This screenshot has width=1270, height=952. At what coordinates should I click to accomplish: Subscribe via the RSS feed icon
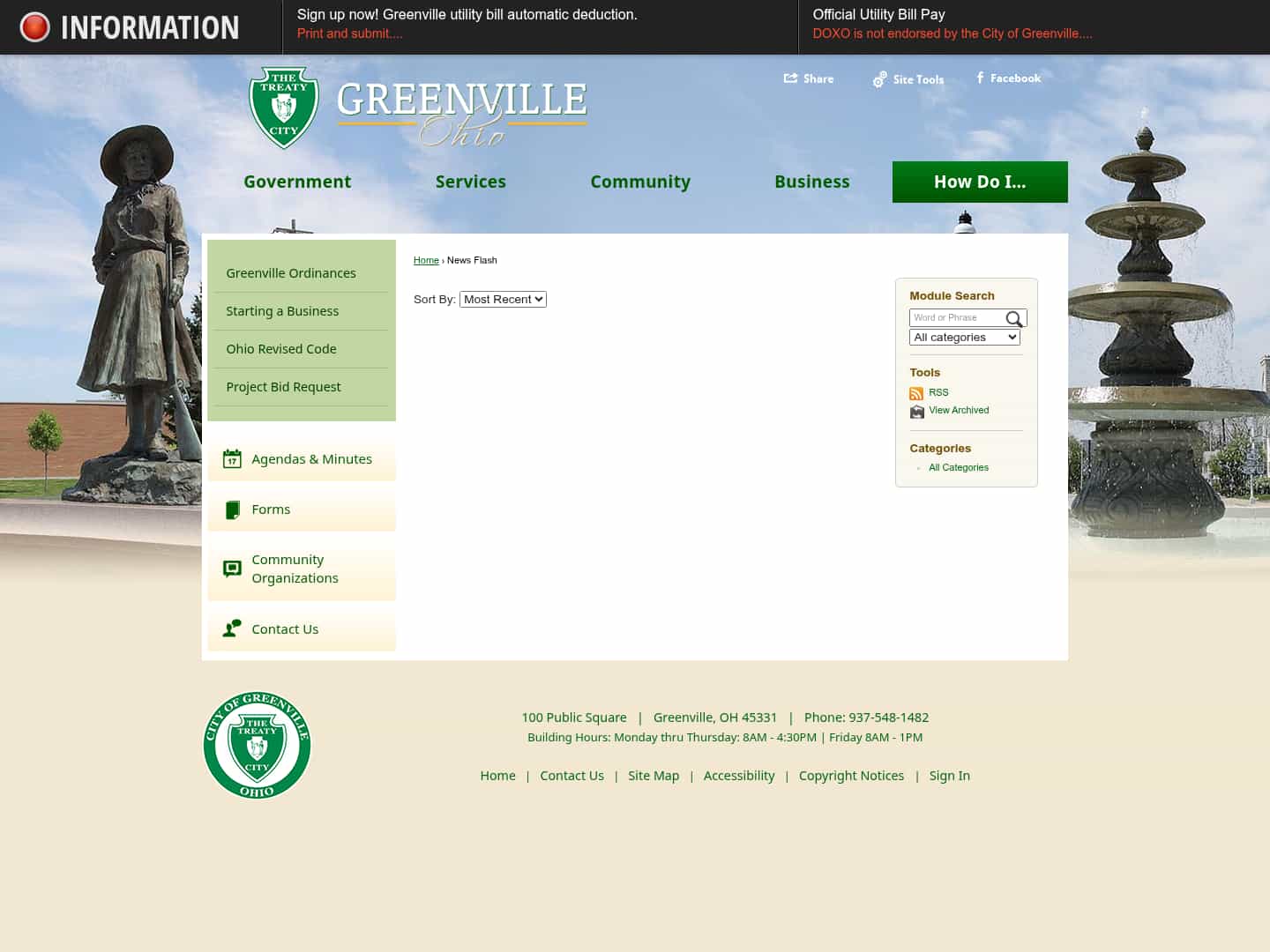click(916, 393)
